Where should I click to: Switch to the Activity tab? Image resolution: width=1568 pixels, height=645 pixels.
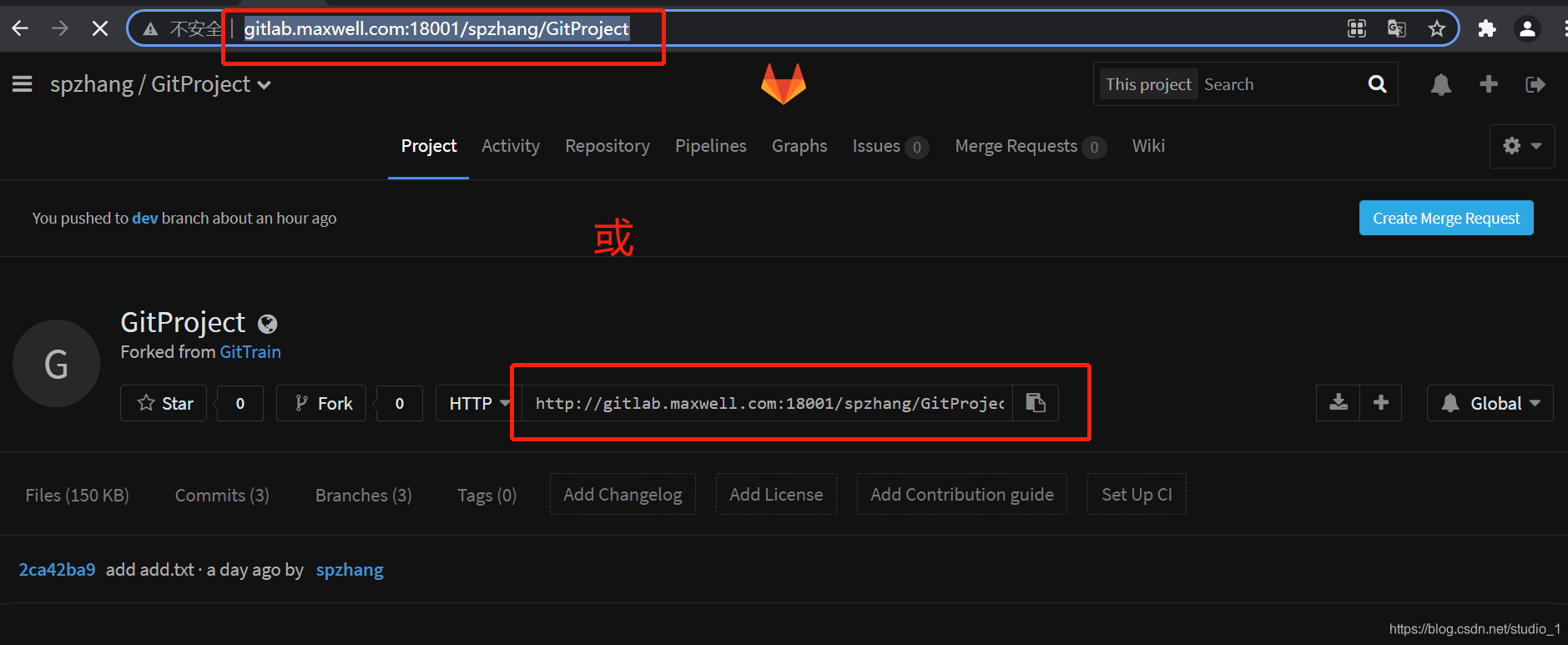[x=511, y=146]
